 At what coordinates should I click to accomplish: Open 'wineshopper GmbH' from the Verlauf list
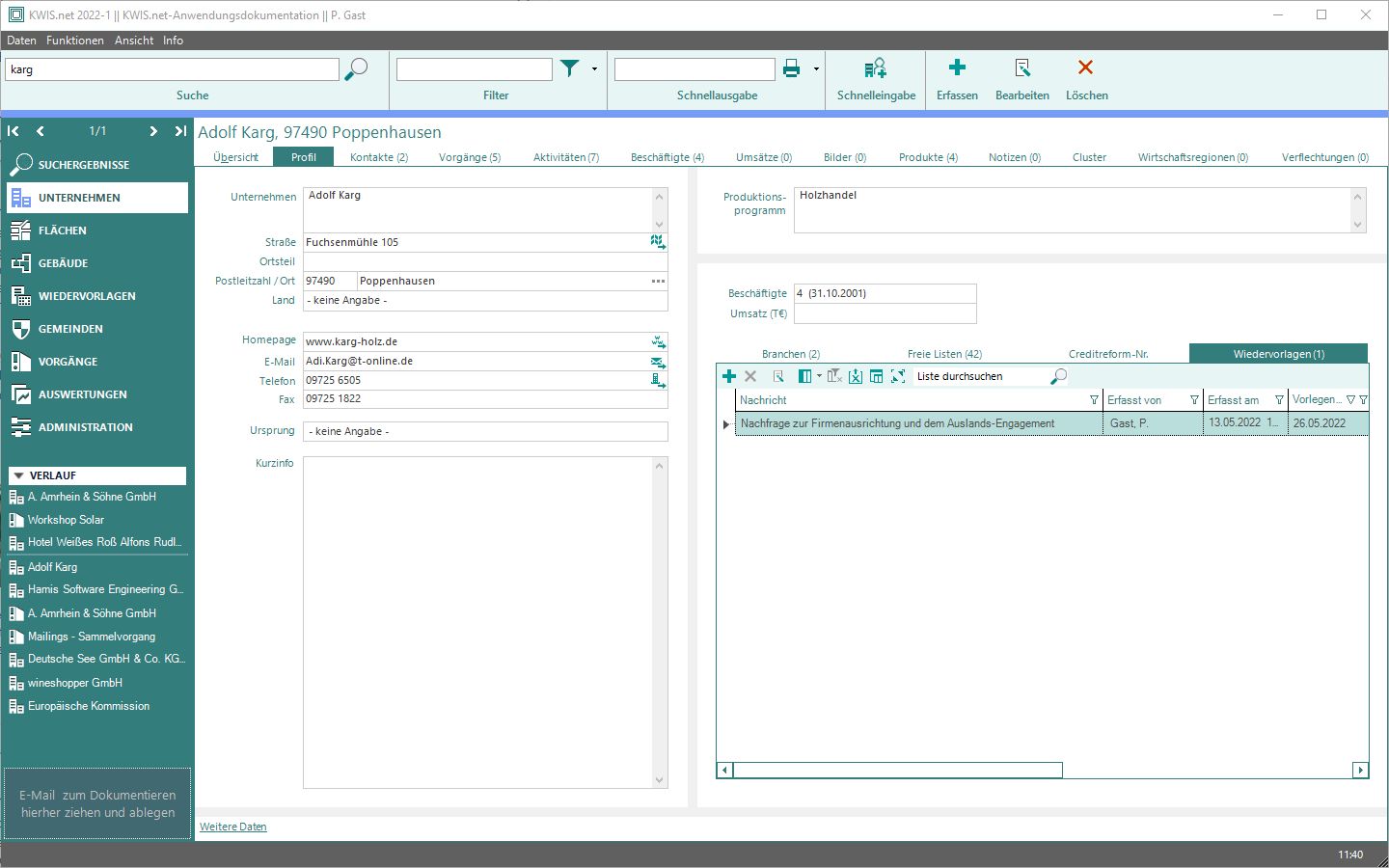pyautogui.click(x=75, y=683)
